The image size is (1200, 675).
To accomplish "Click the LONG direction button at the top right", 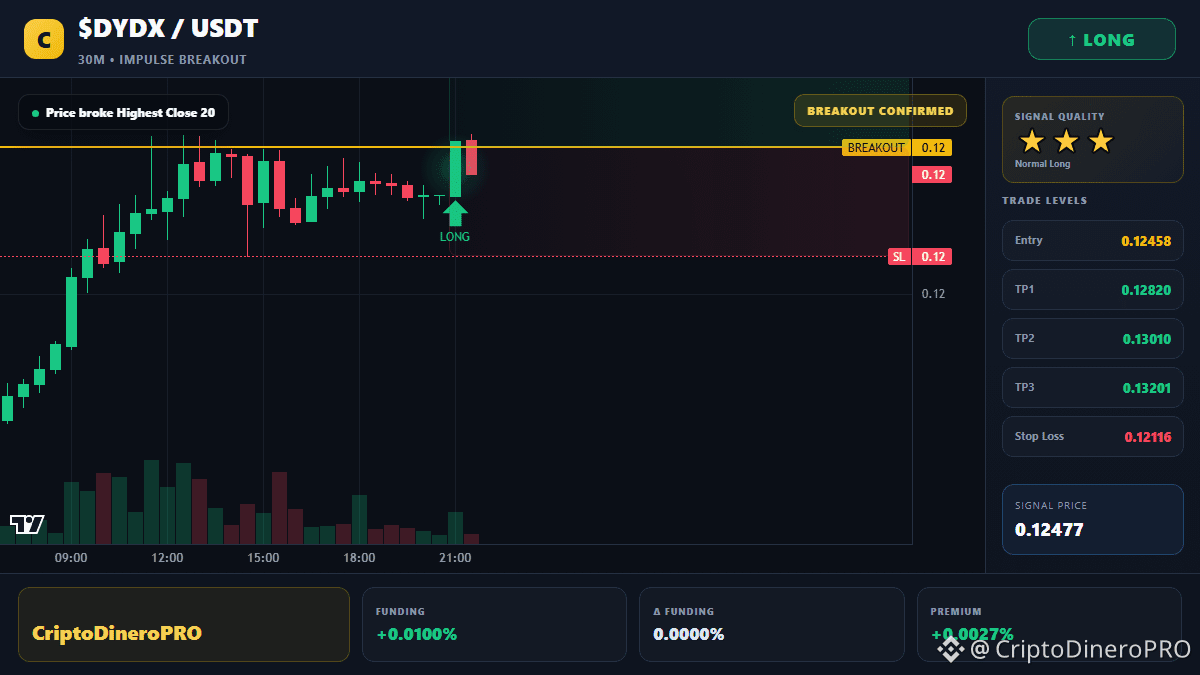I will [x=1101, y=40].
